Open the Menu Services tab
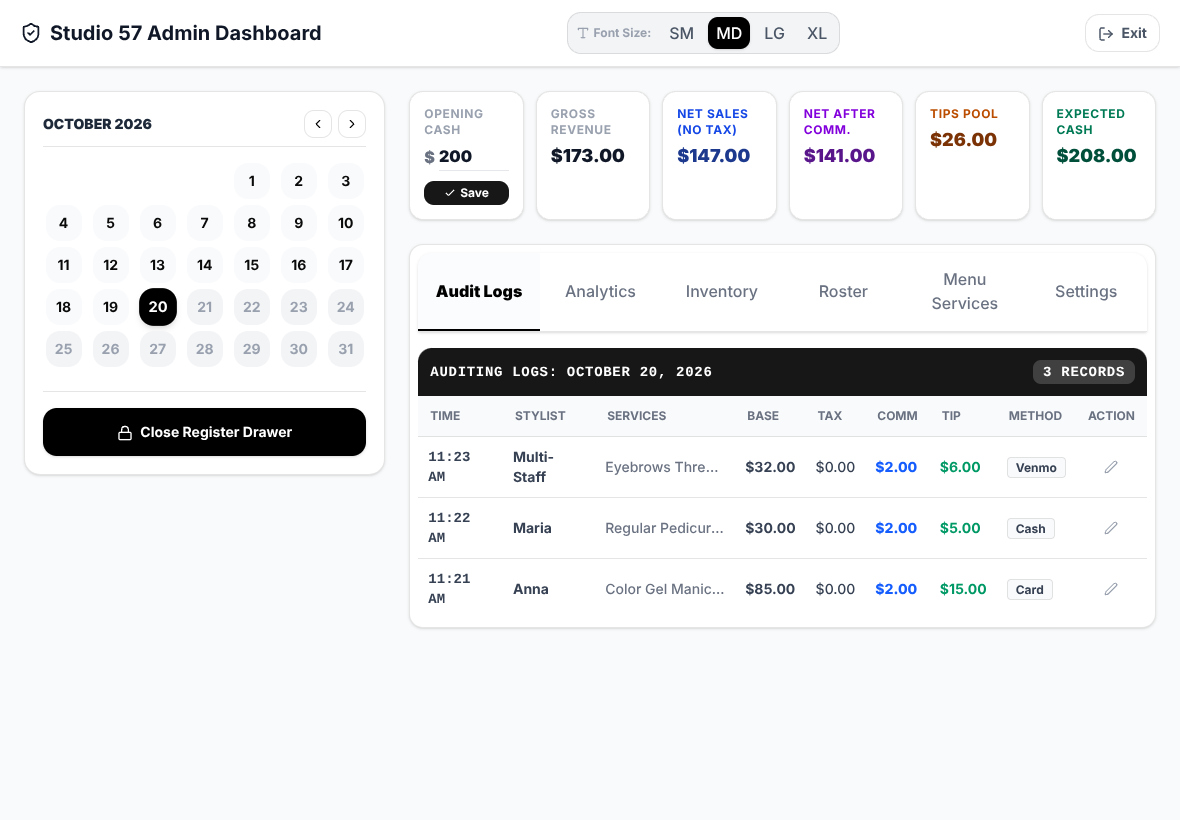This screenshot has height=820, width=1180. point(965,292)
